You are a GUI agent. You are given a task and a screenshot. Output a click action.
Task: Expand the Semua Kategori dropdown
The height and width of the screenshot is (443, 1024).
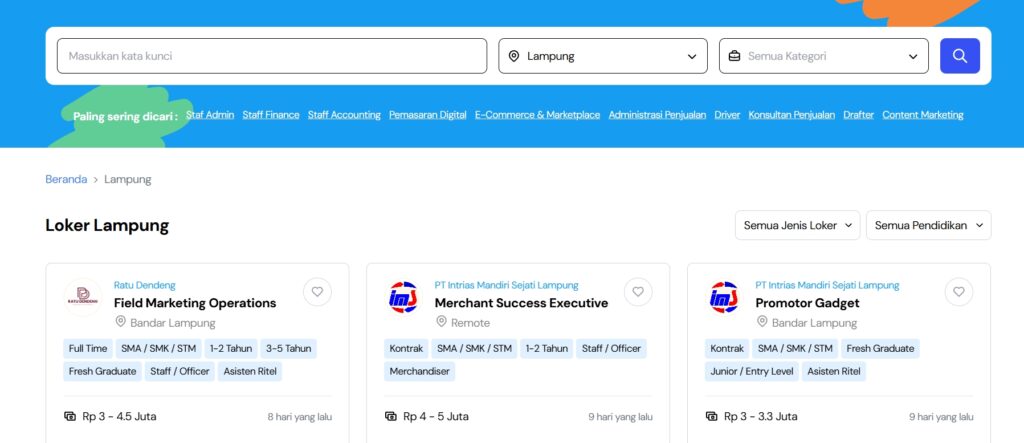[x=912, y=57]
